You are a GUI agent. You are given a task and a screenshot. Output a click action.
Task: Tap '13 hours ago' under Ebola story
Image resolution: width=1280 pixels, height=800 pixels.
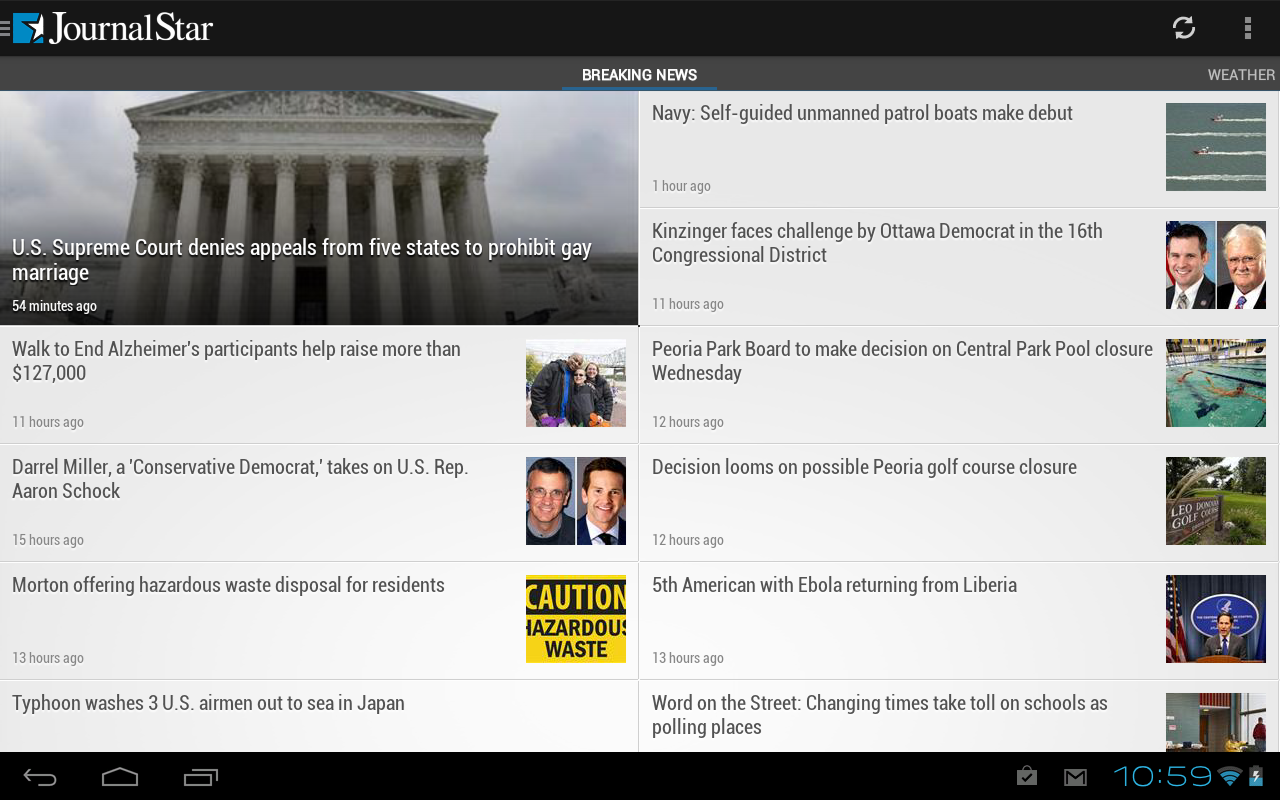tap(688, 658)
